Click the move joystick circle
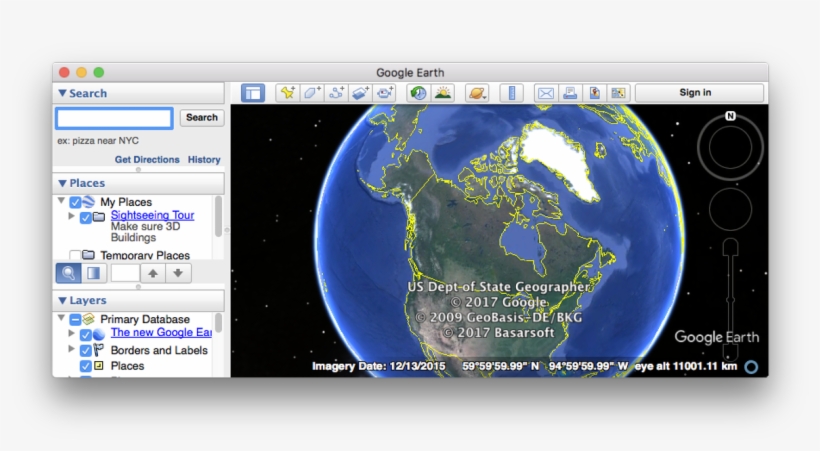820x451 pixels. coord(731,209)
